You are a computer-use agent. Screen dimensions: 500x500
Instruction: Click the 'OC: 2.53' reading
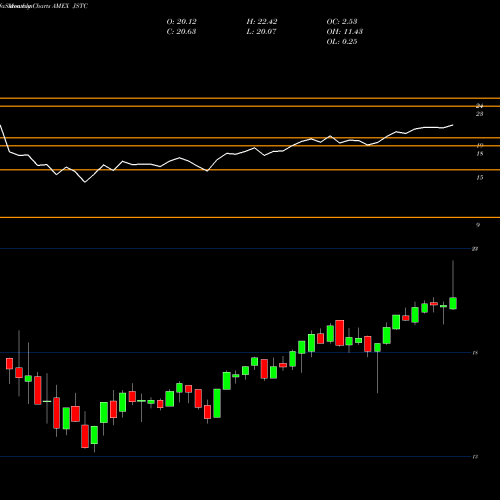[342, 22]
